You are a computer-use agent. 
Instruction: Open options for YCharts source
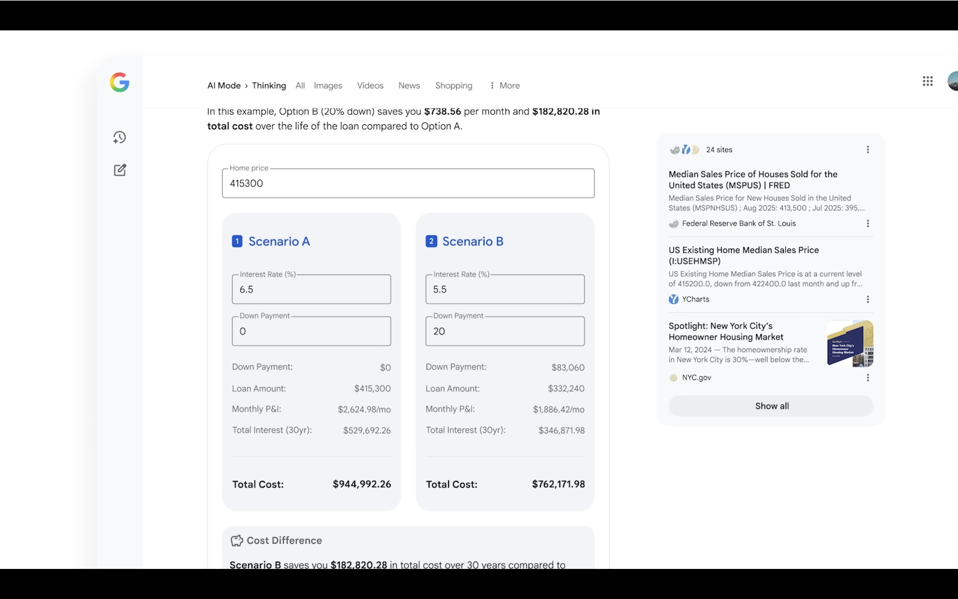tap(867, 299)
